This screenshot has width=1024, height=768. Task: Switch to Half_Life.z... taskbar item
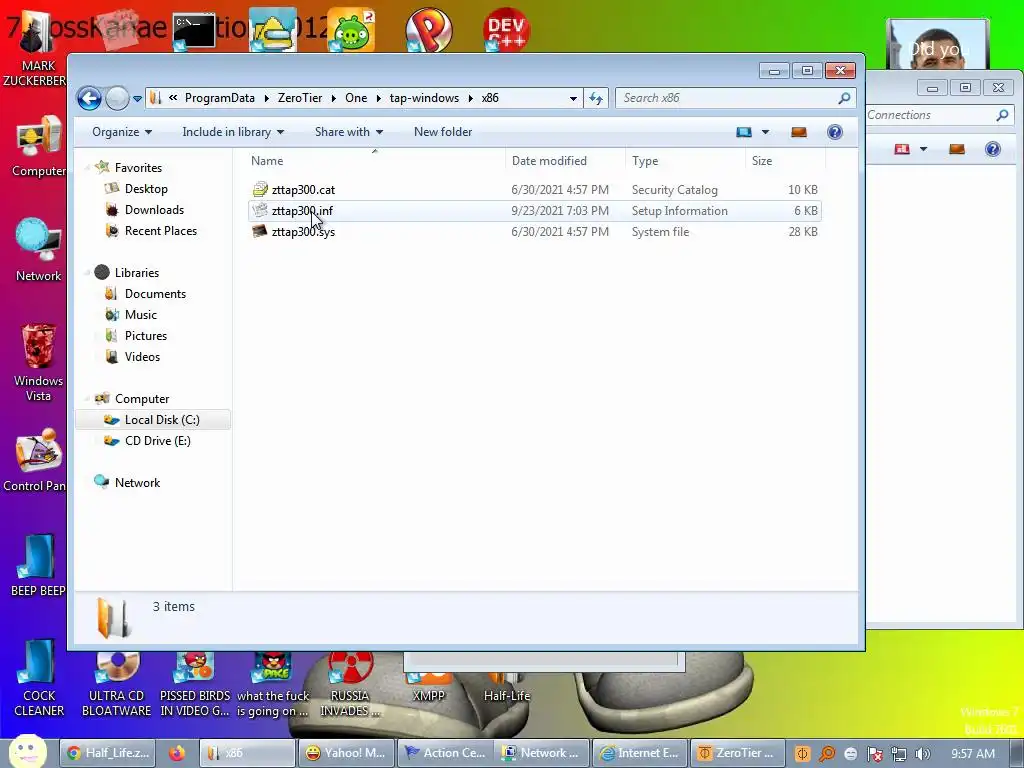tap(108, 753)
